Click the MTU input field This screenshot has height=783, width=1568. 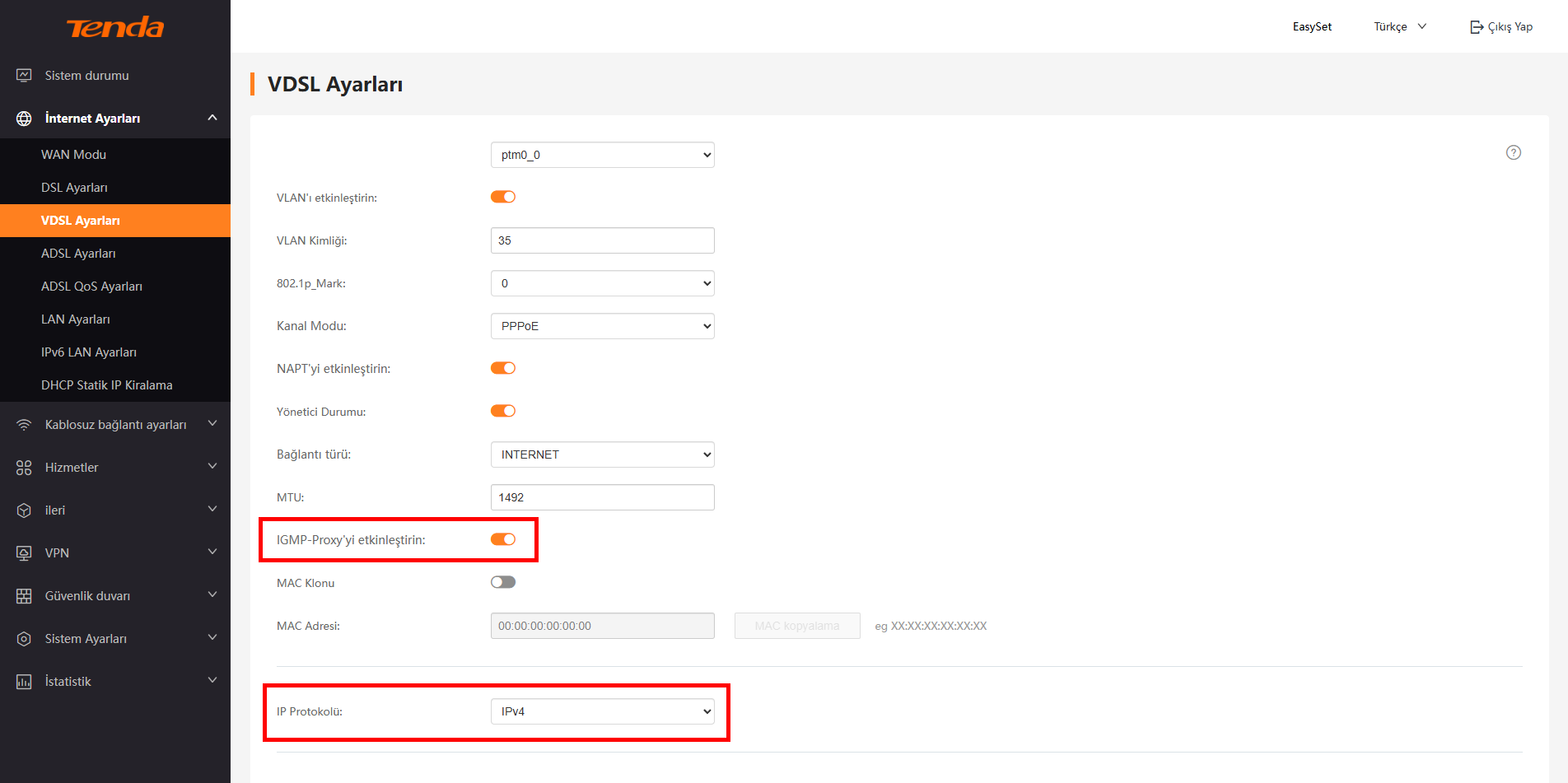click(x=603, y=497)
